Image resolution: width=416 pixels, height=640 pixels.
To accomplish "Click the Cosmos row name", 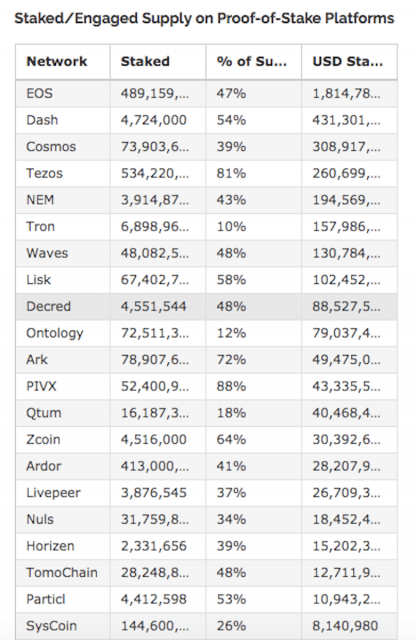I will [51, 147].
